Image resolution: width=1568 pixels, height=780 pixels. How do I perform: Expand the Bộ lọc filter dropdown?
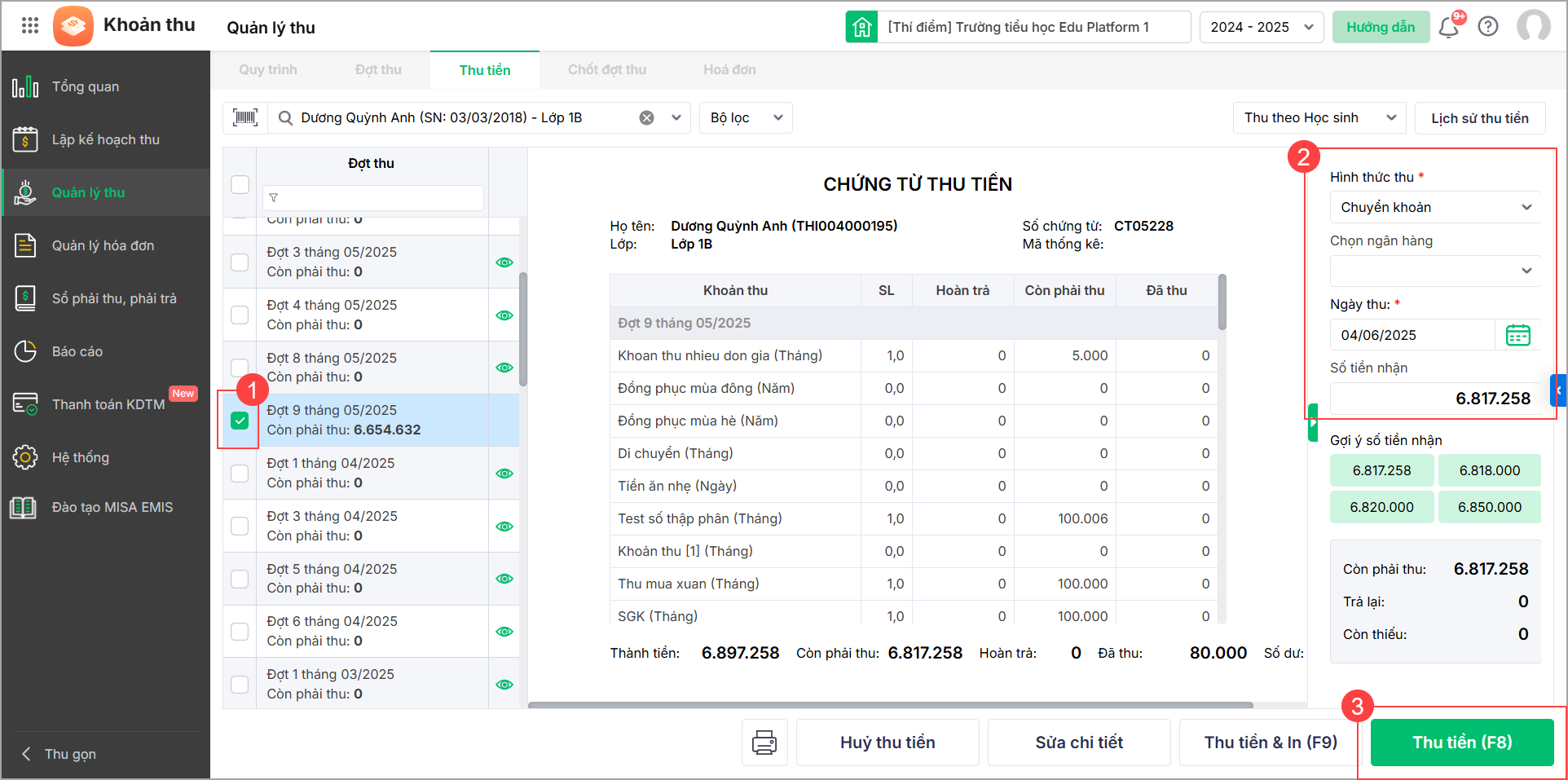(x=745, y=117)
